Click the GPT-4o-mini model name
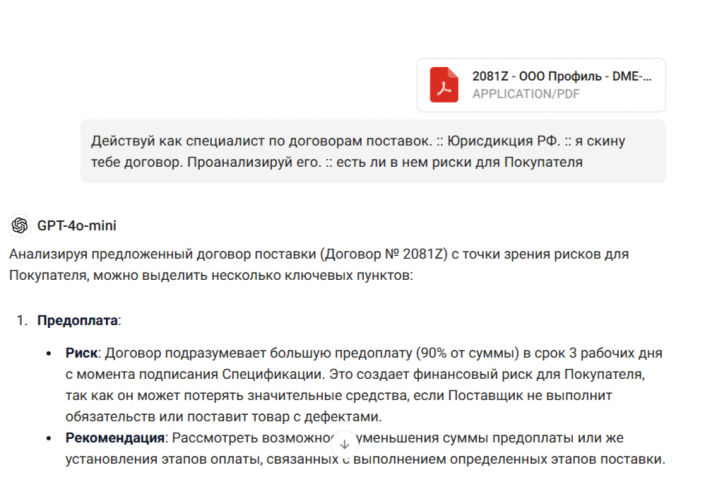Image resolution: width=720 pixels, height=480 pixels. [77, 226]
